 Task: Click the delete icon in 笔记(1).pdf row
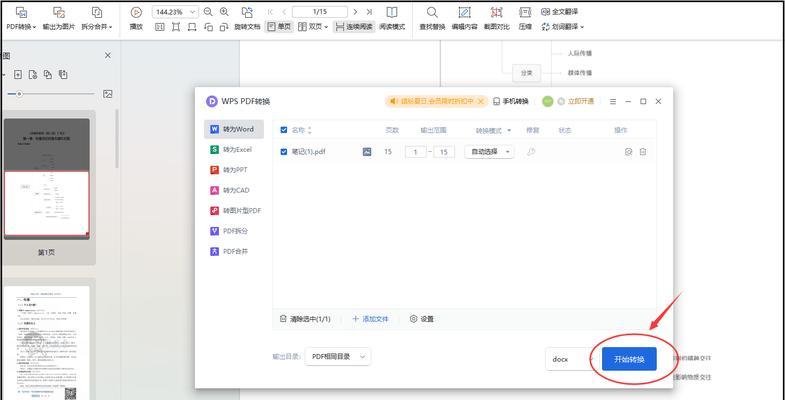tap(643, 151)
